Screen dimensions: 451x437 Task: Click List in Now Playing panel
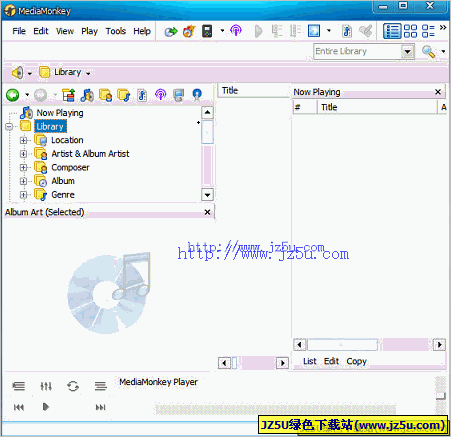[x=310, y=361]
